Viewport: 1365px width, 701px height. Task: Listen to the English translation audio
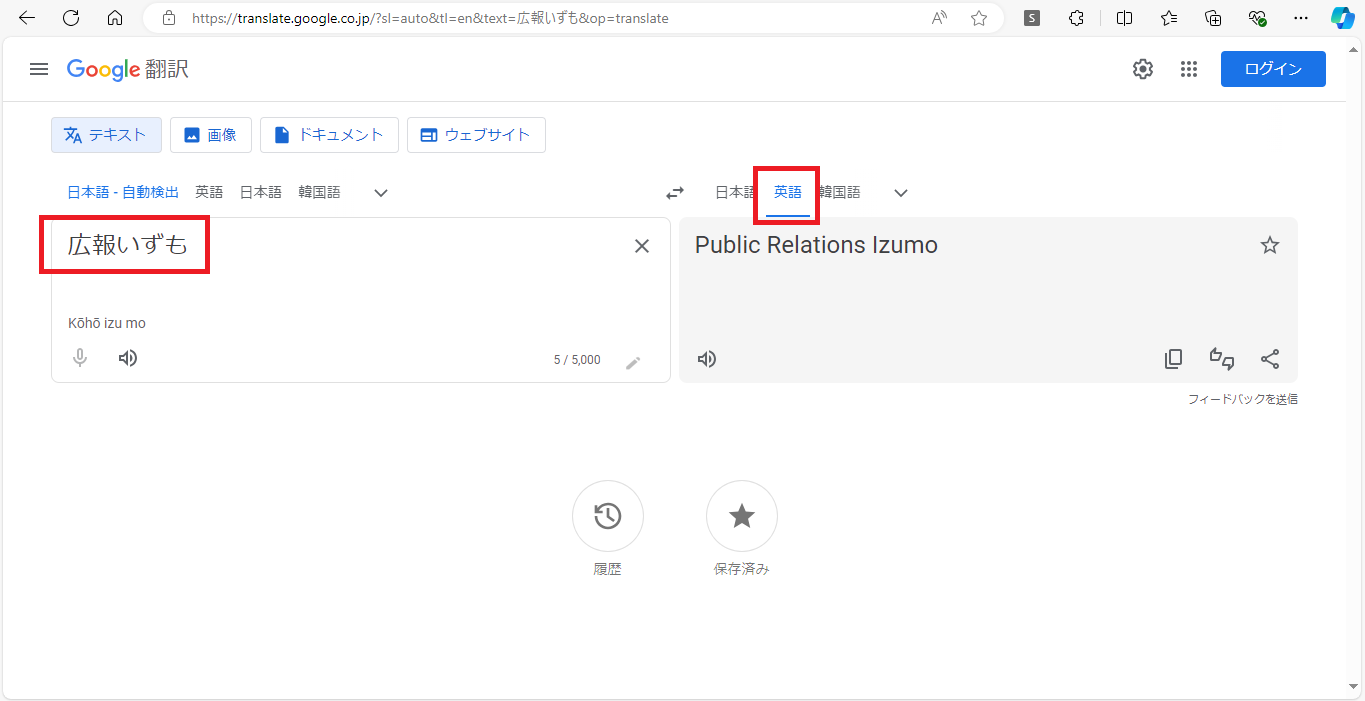pos(707,359)
